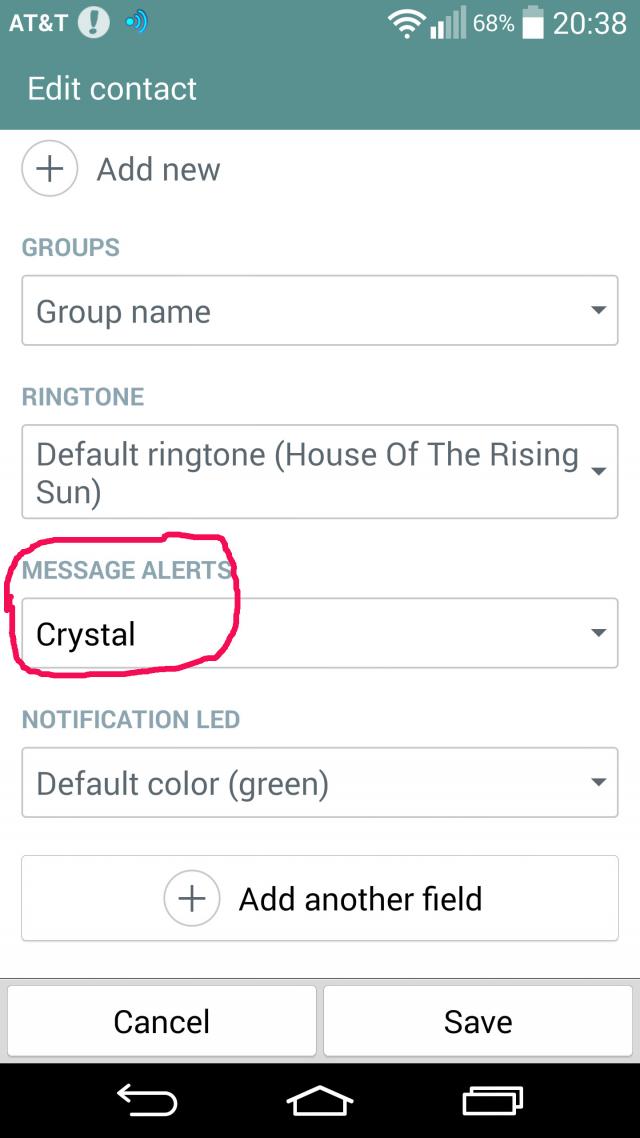640x1138 pixels.
Task: Tap the alert exclamation icon in status bar
Action: 94,23
